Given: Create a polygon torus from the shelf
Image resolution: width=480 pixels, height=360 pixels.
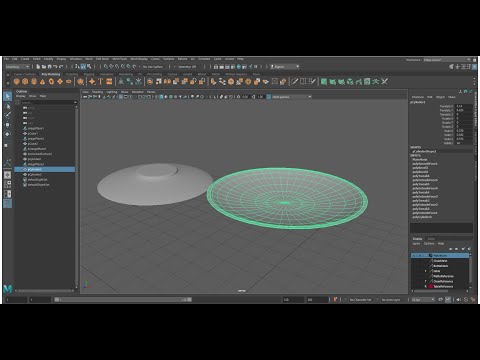Looking at the screenshot, I should [x=51, y=81].
